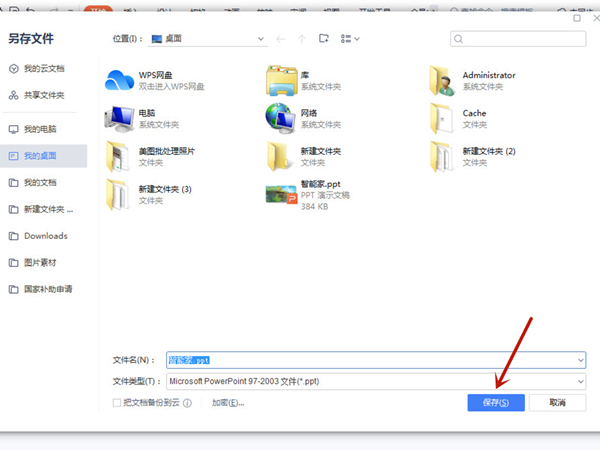Click the 取消 cancel button
The height and width of the screenshot is (450, 600).
557,402
